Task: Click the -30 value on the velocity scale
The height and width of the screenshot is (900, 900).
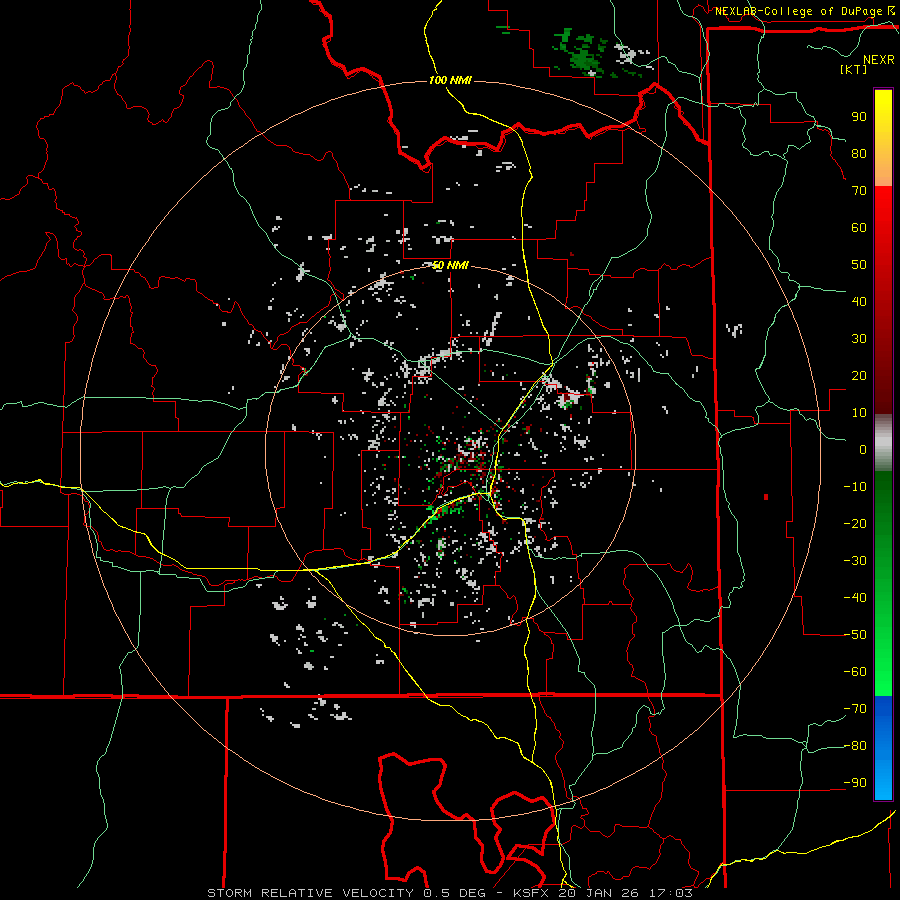Action: [x=855, y=561]
